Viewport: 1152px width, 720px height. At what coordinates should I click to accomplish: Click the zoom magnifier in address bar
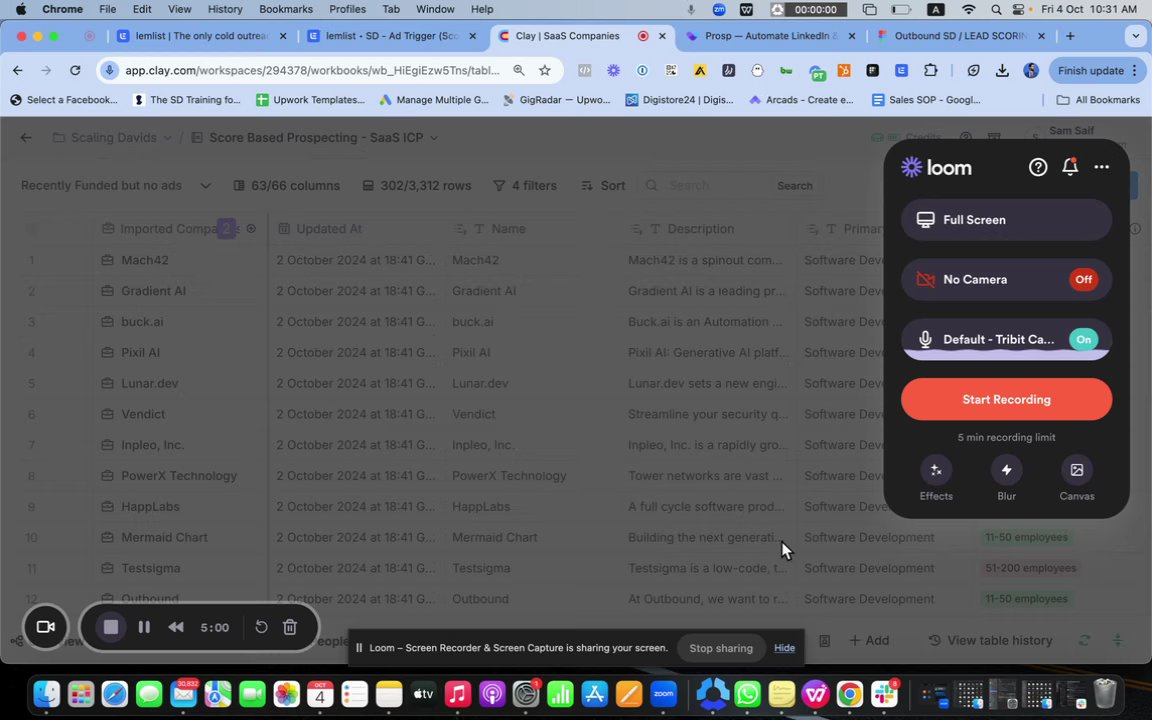[x=519, y=71]
